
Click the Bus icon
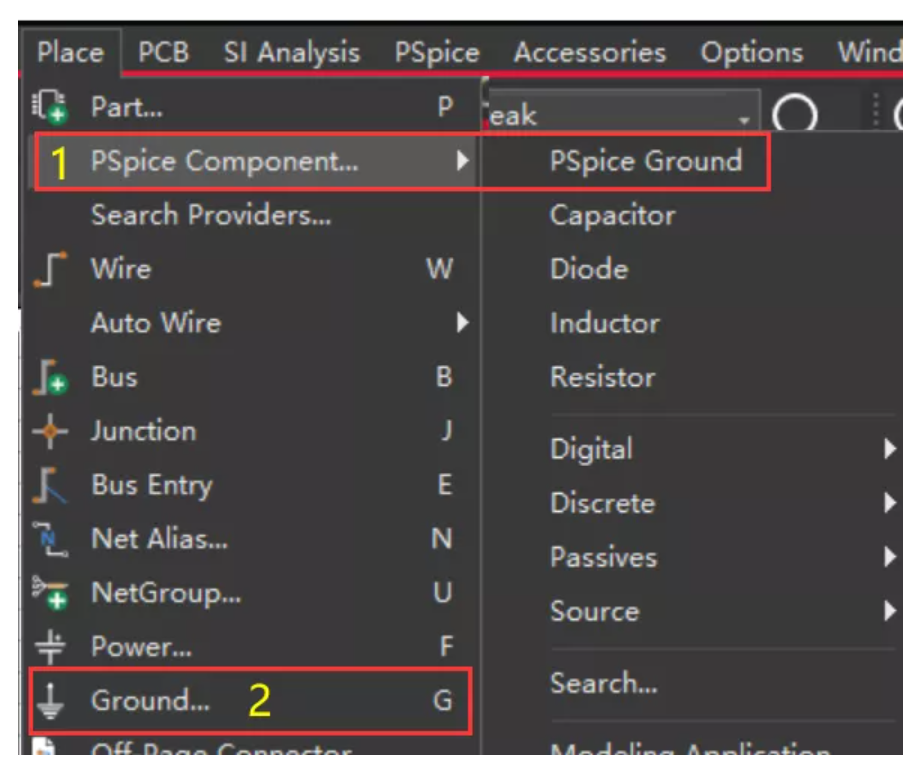click(49, 379)
